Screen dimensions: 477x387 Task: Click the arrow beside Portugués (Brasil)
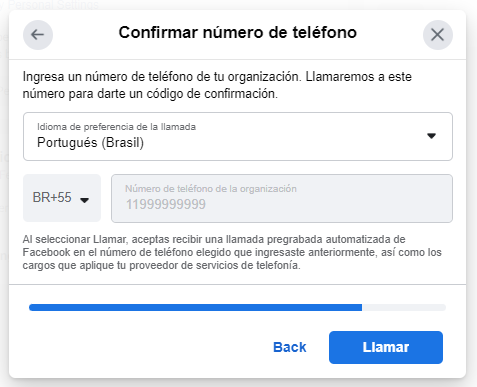(x=431, y=136)
